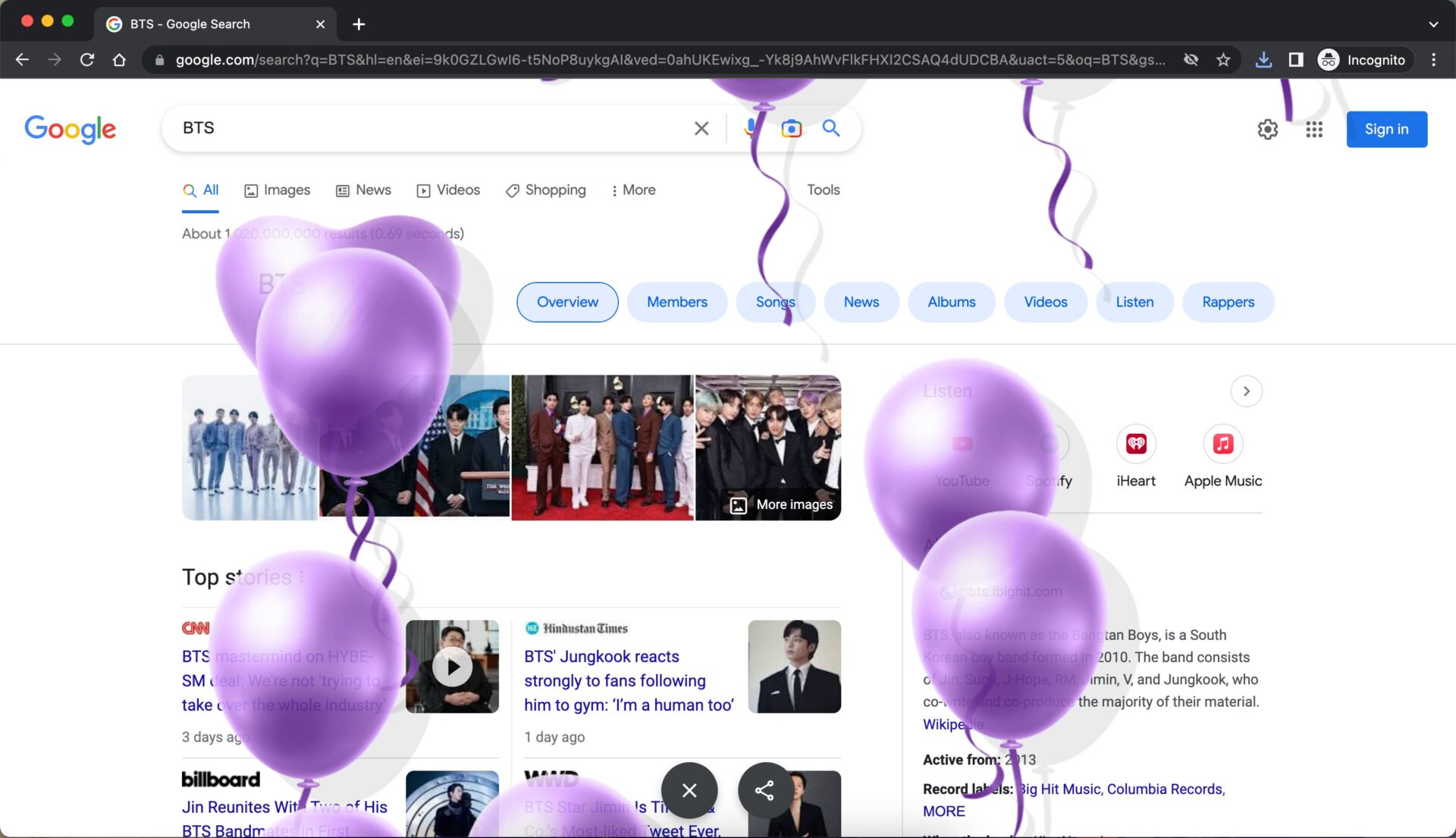
Task: Clear the BTS search query
Action: pos(701,128)
